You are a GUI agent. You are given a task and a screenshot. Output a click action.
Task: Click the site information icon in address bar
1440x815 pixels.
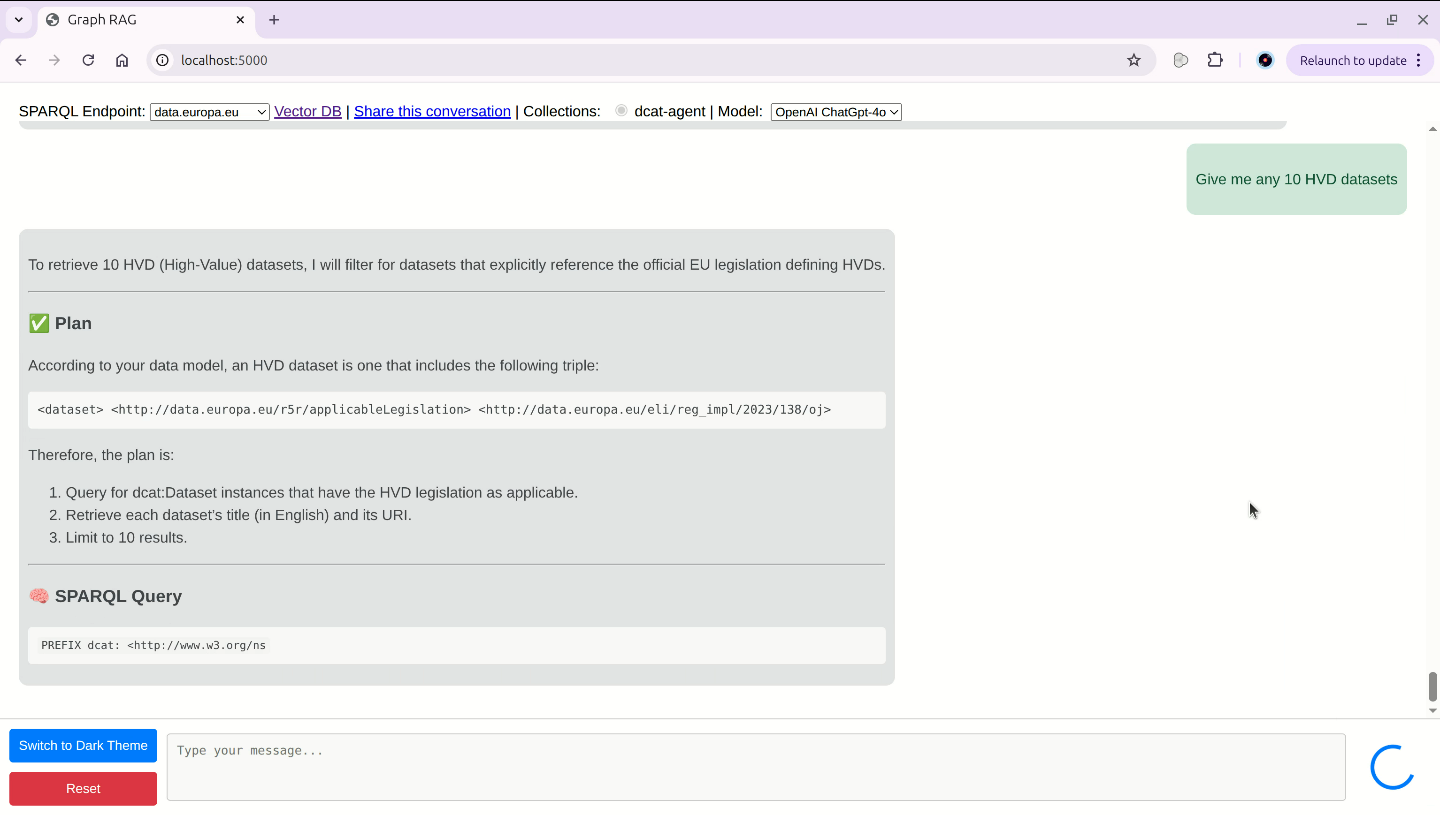click(163, 60)
